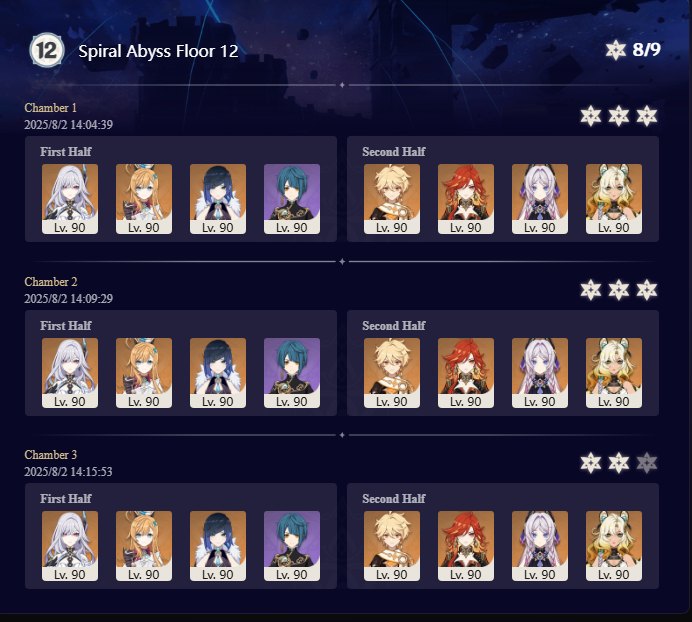Click the Spiral Abyss Floor 12 title

tap(158, 51)
